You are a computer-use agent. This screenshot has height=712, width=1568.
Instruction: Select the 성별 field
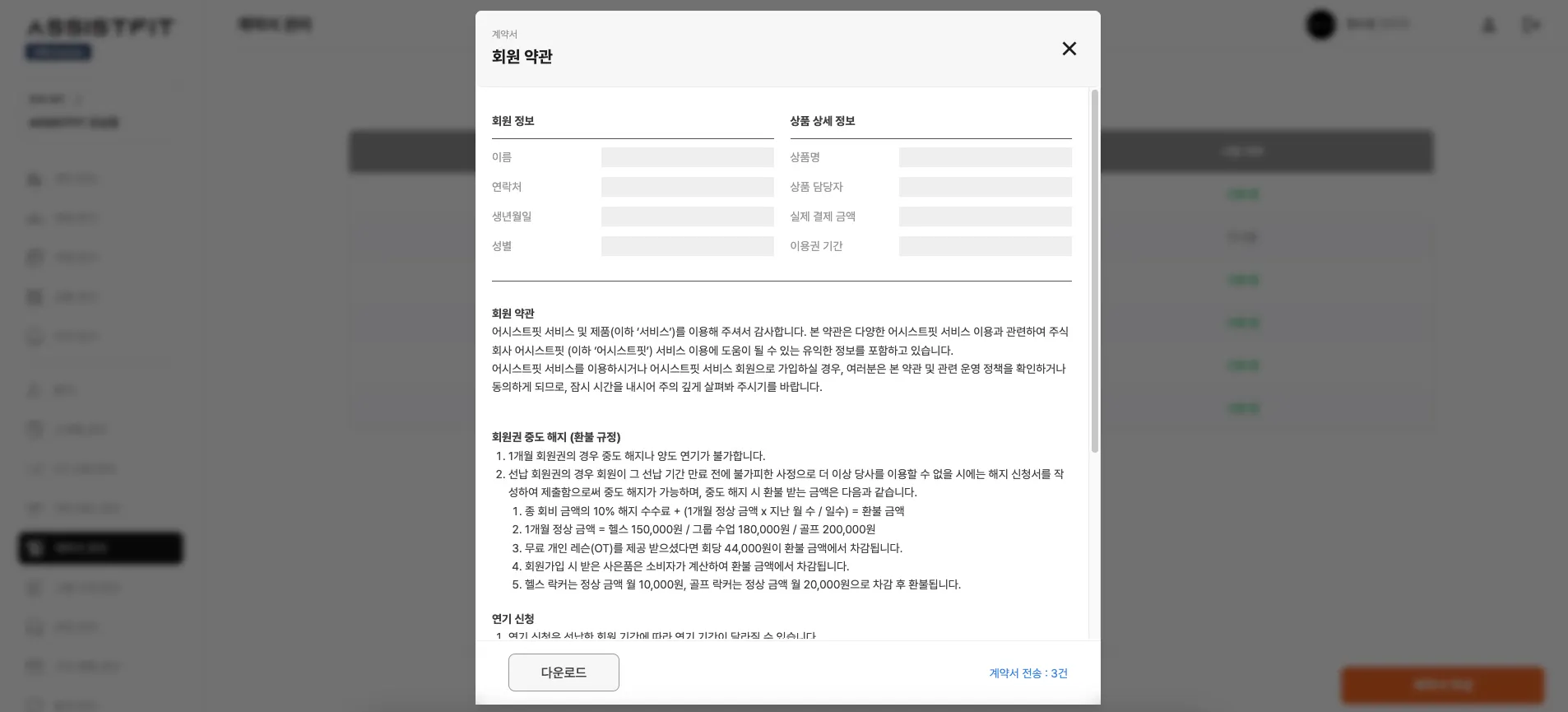point(687,246)
